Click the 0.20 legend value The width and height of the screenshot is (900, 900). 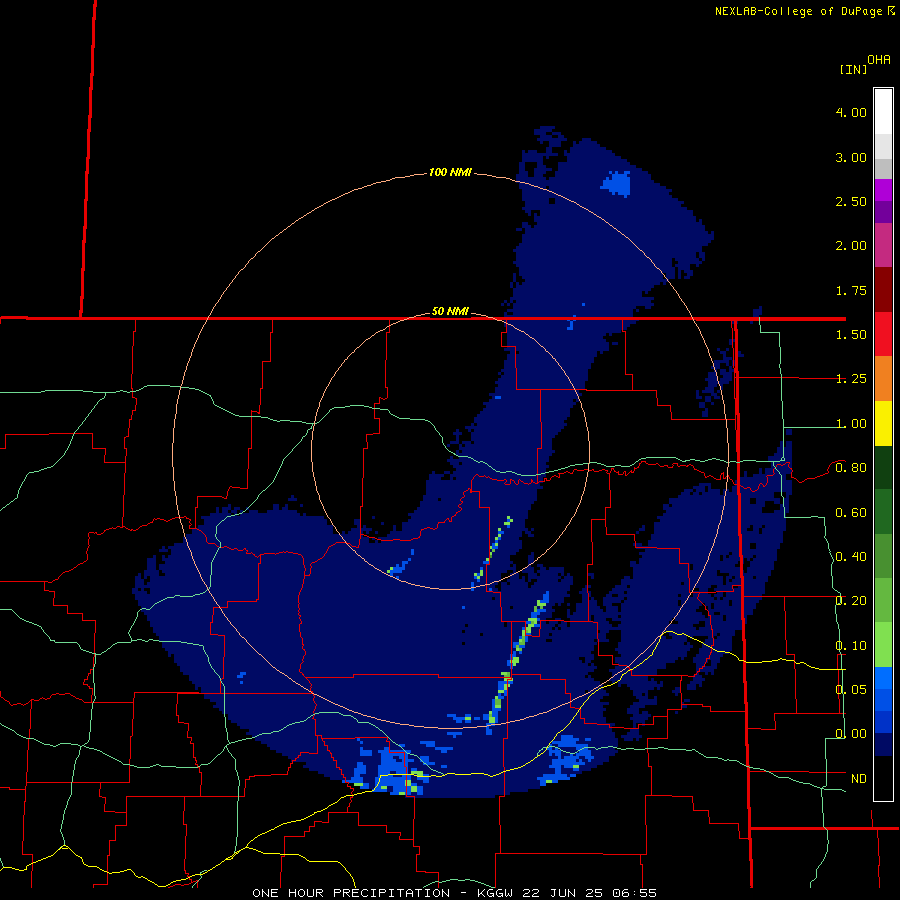[x=851, y=601]
